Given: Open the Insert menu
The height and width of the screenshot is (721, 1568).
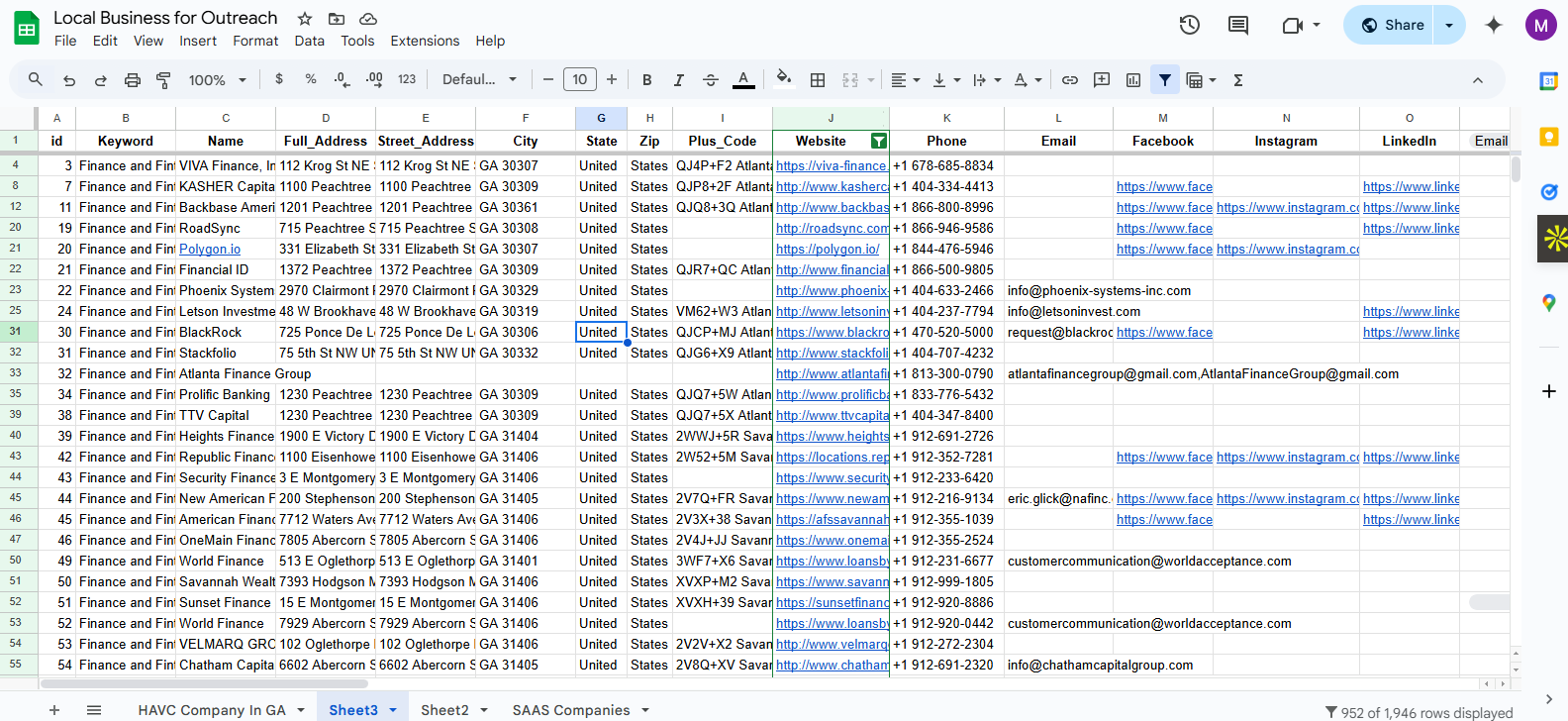Looking at the screenshot, I should 198,41.
